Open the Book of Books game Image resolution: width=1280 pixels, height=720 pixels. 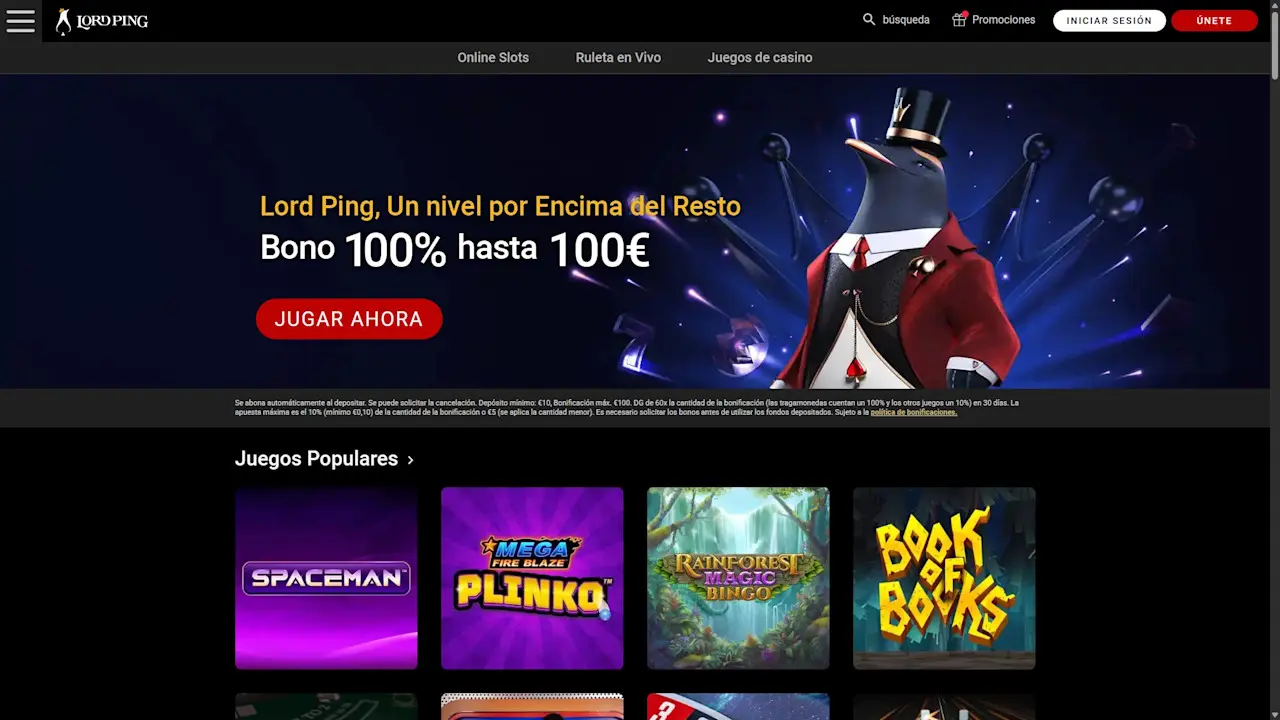point(944,578)
